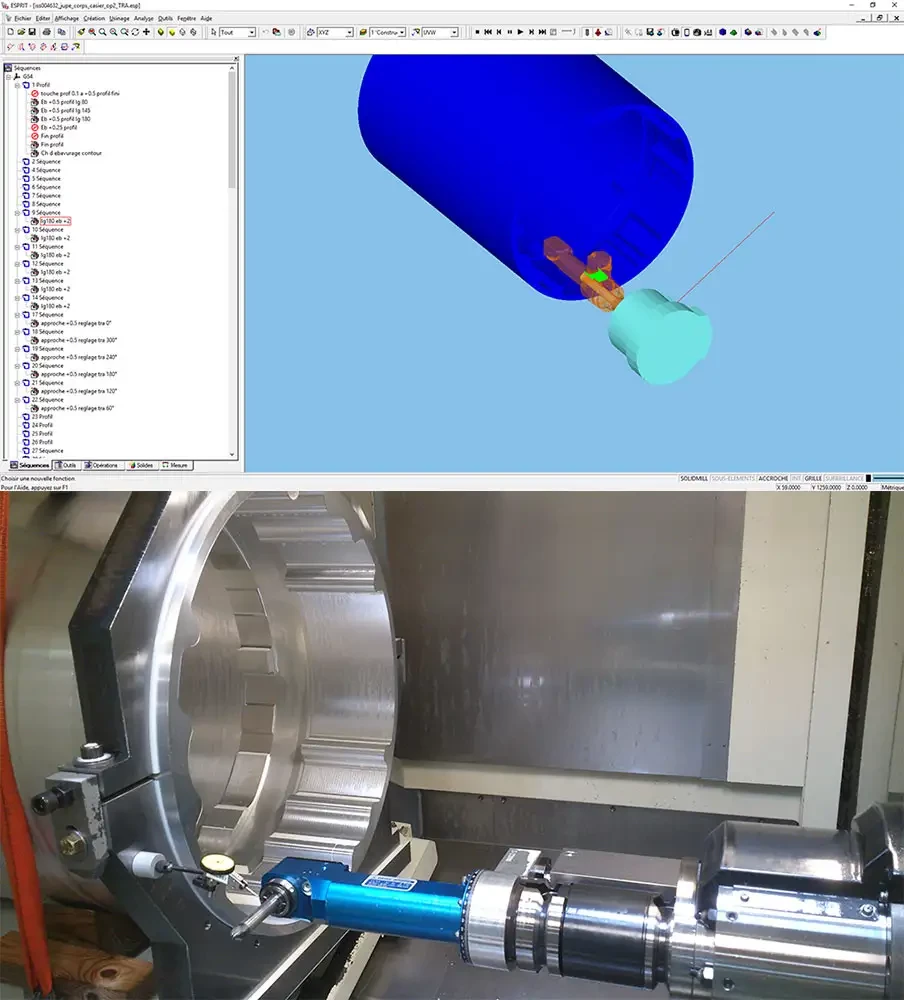Viewport: 904px width, 1000px height.
Task: Toggle ACCROCHE snap mode in status bar
Action: pyautogui.click(x=773, y=478)
